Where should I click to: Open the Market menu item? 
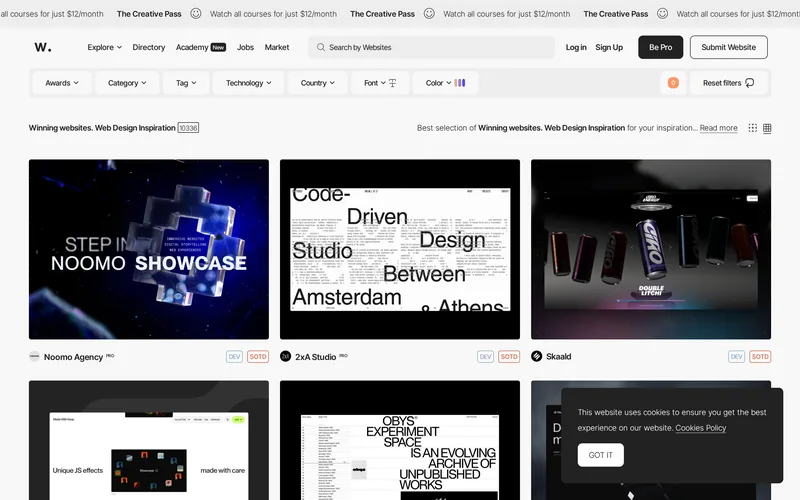point(277,47)
